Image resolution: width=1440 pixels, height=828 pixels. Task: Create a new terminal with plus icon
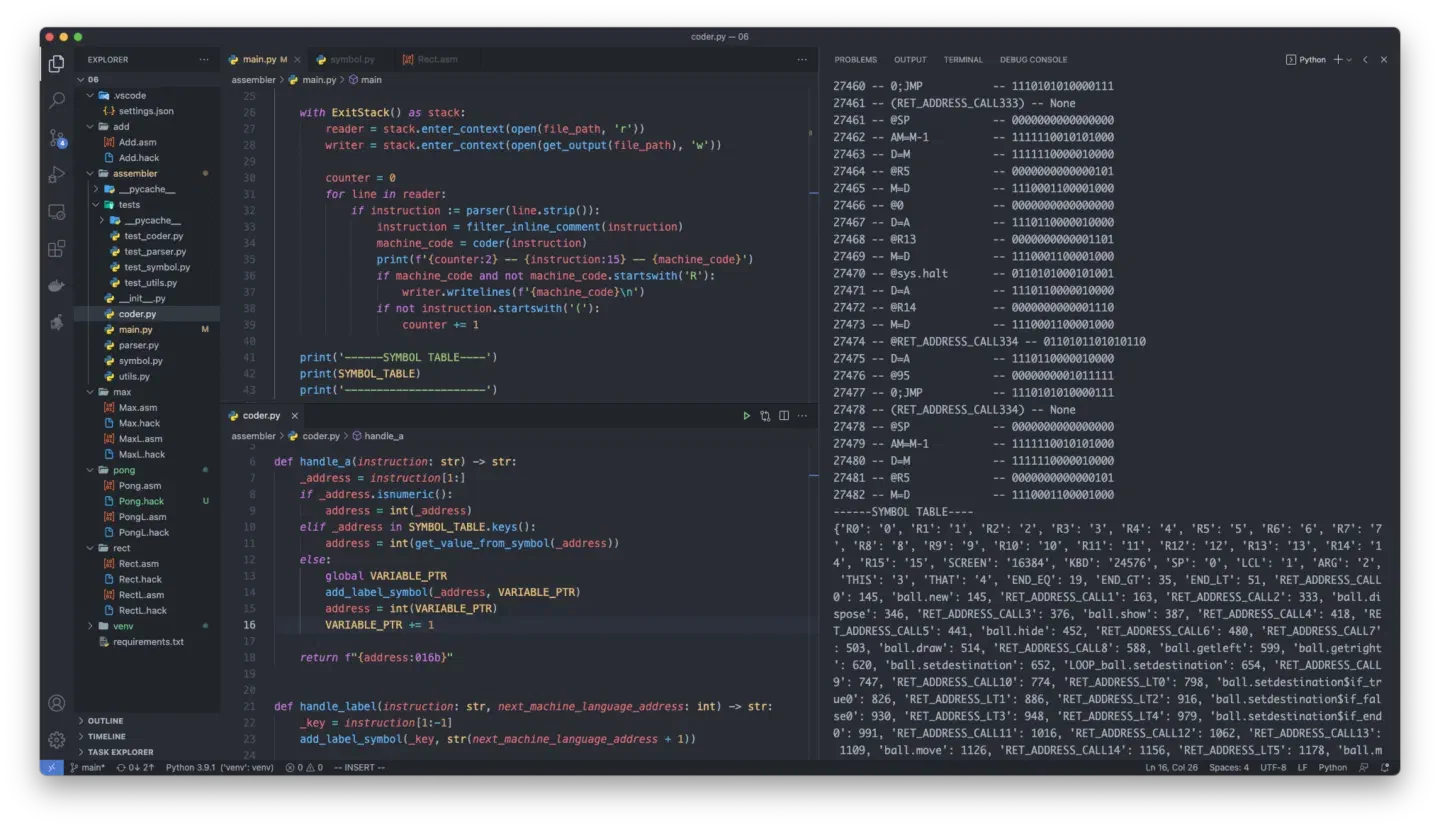pyautogui.click(x=1338, y=60)
